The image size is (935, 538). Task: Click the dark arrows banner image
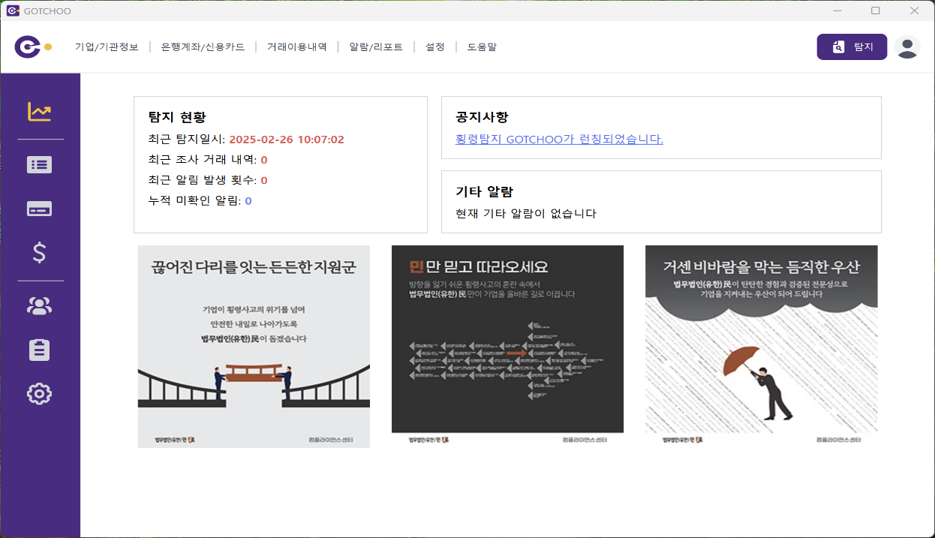click(507, 346)
